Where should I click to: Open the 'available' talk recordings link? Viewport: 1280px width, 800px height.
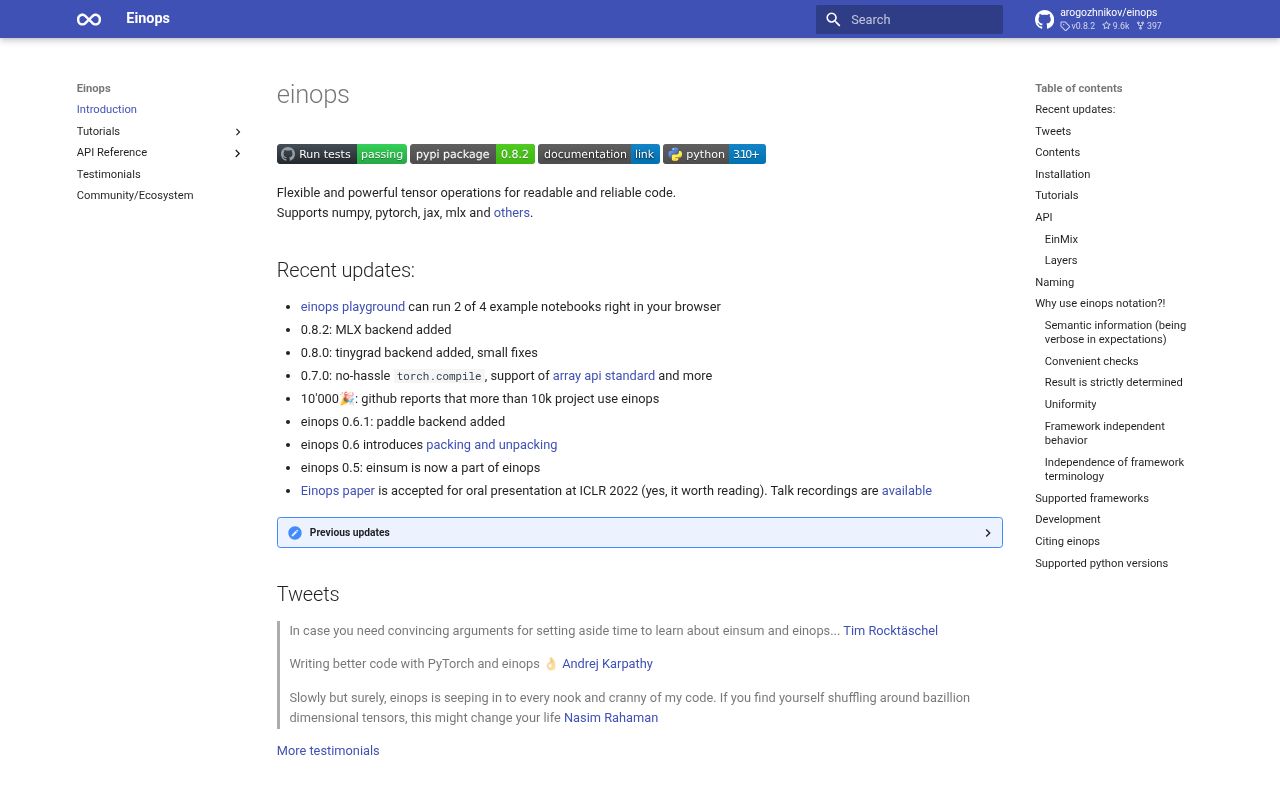(907, 491)
